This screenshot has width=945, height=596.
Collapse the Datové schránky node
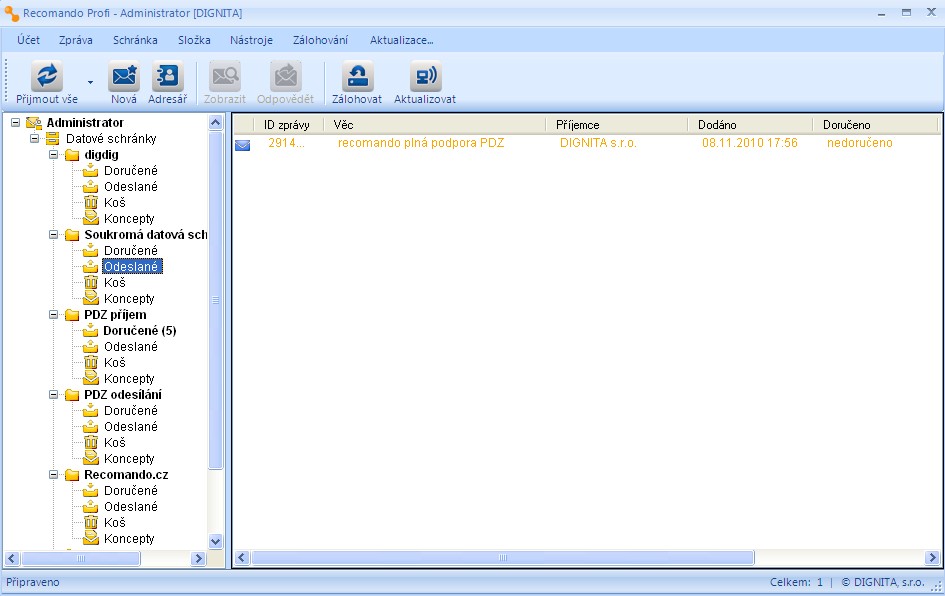click(x=34, y=139)
